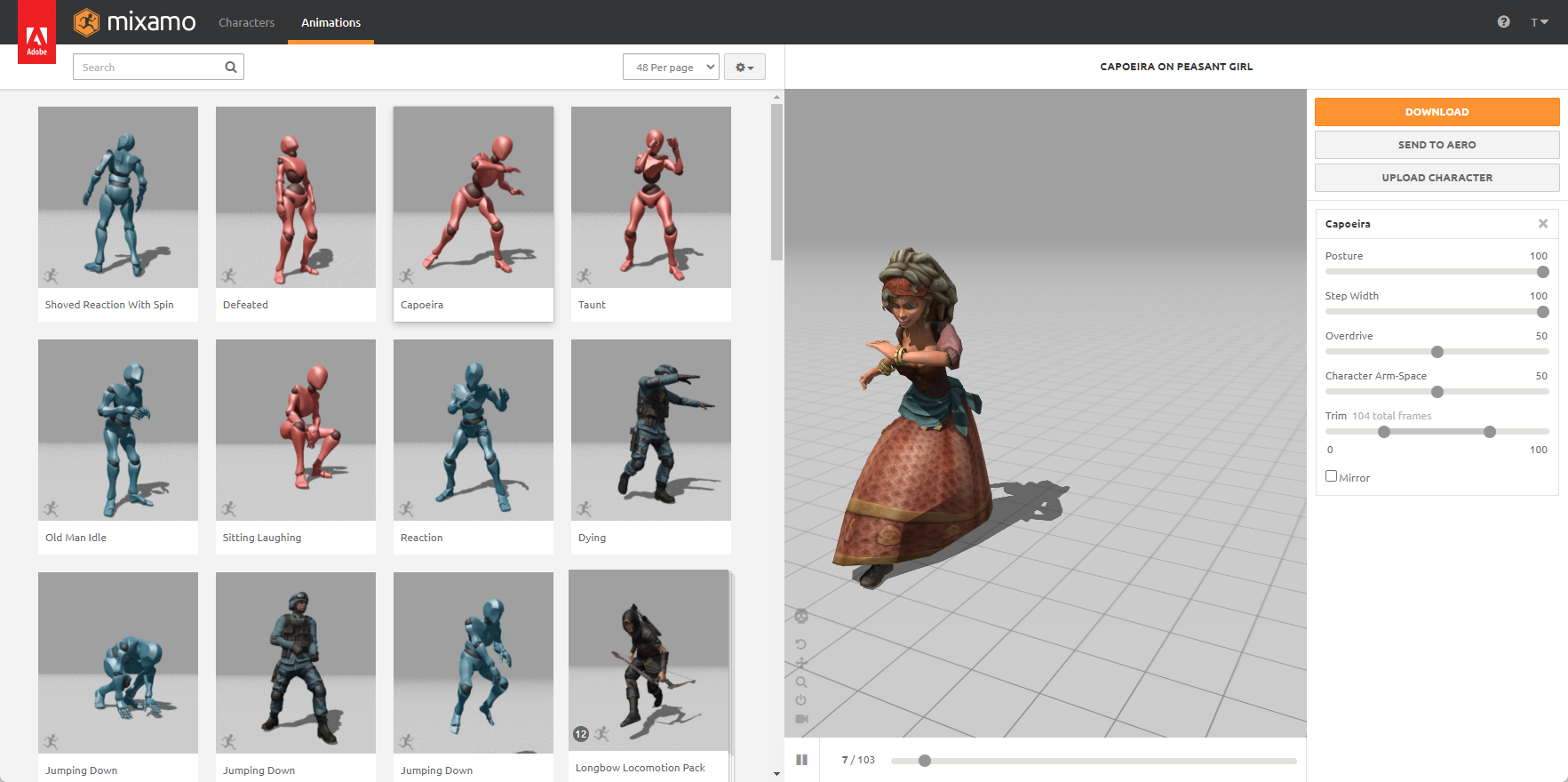Click the search magnifier icon

click(x=231, y=67)
